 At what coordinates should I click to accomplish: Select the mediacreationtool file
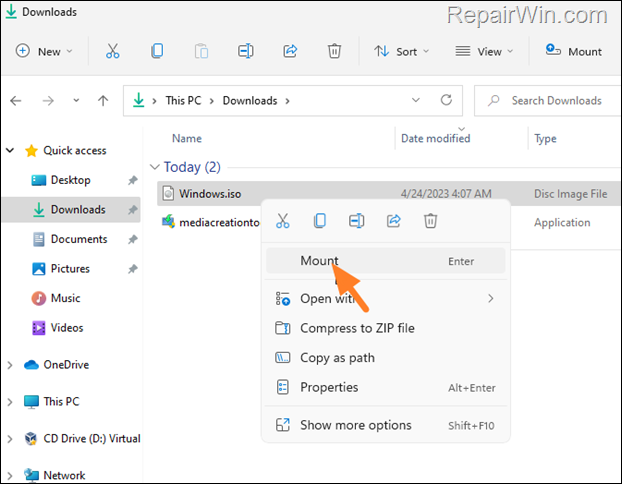211,223
